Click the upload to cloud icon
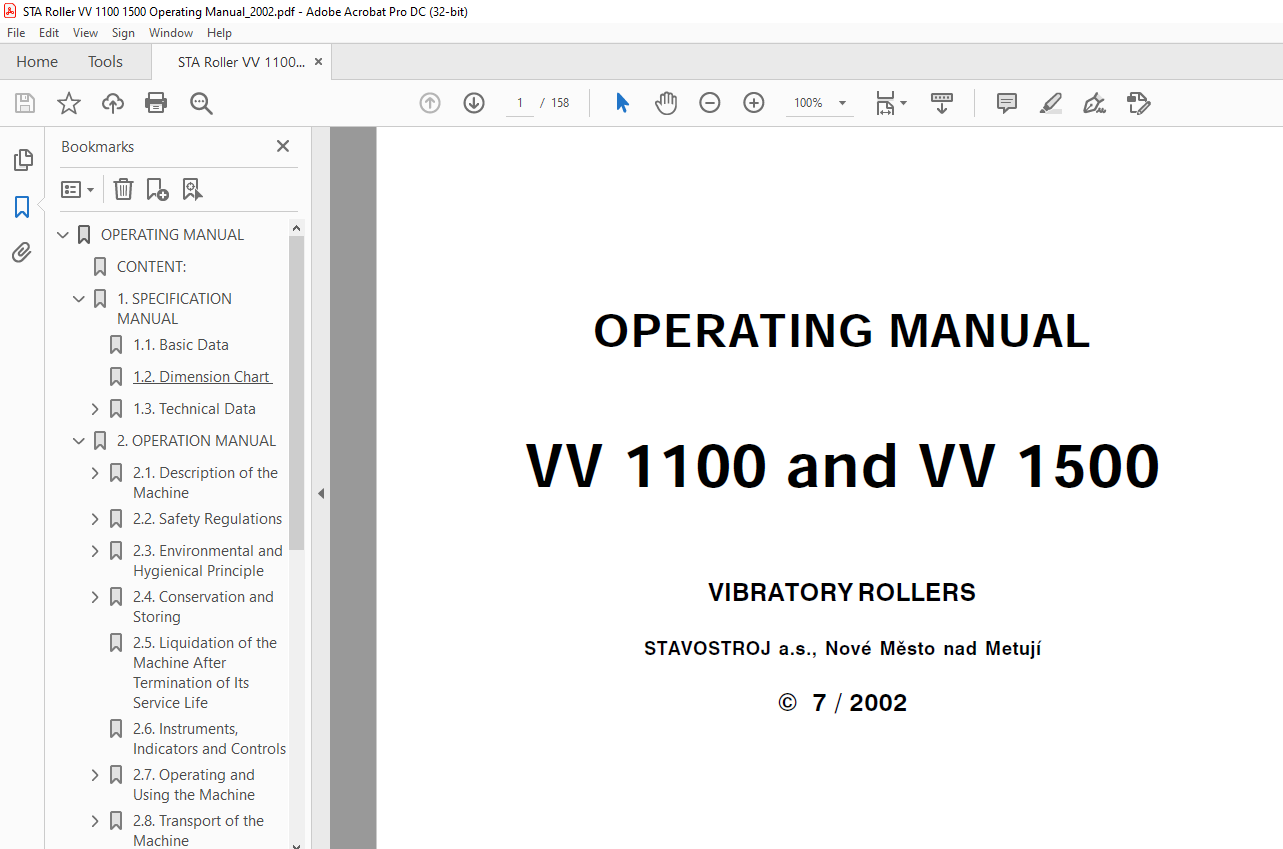The image size is (1283, 849). pyautogui.click(x=113, y=103)
